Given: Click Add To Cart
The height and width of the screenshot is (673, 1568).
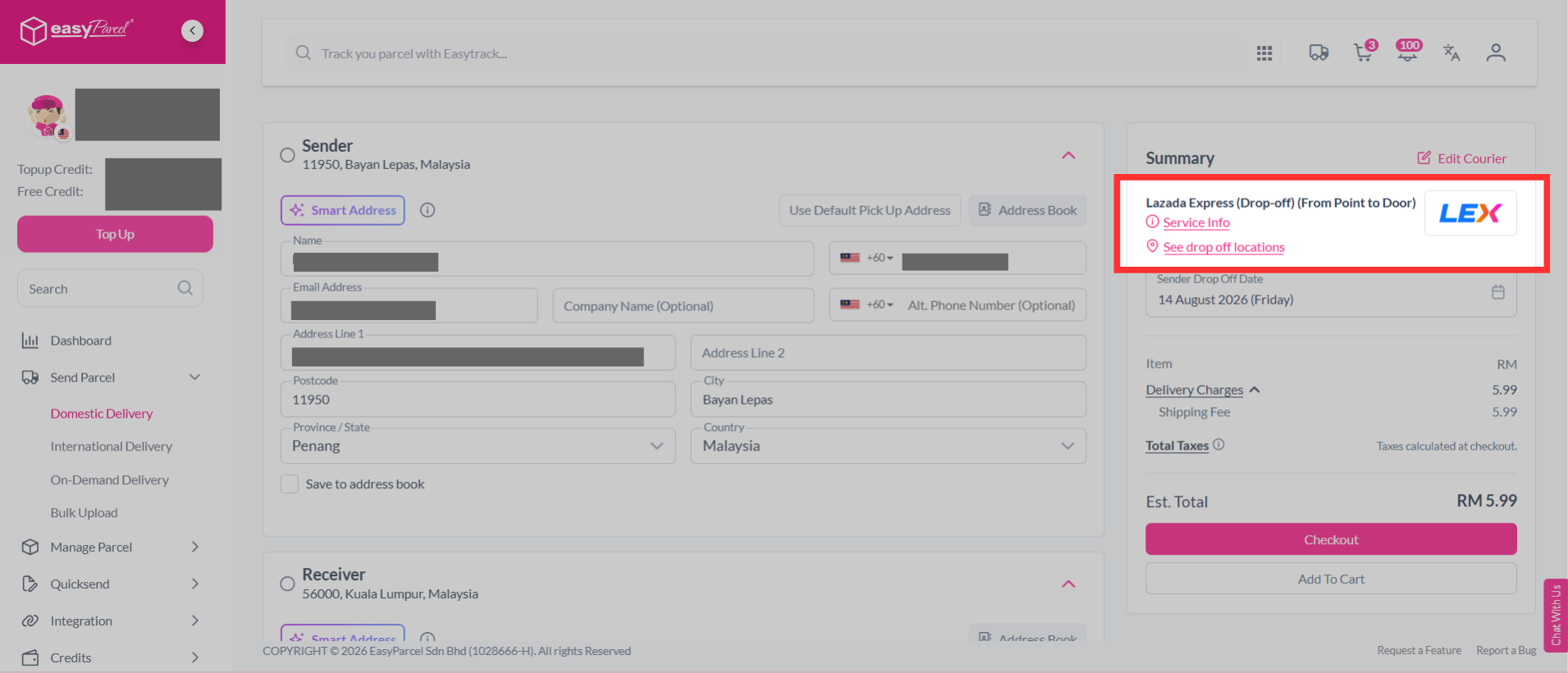Looking at the screenshot, I should [1331, 579].
